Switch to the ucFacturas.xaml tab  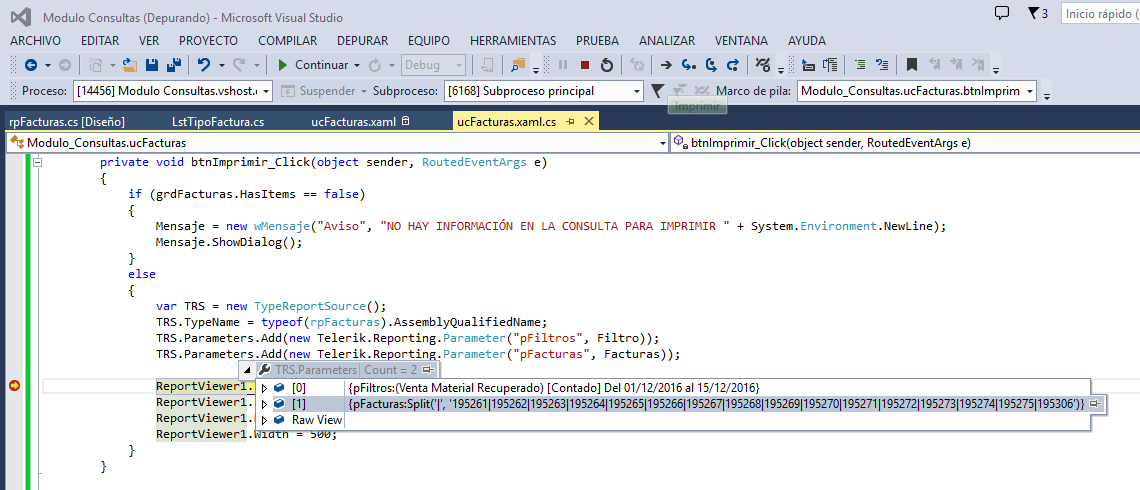[353, 122]
